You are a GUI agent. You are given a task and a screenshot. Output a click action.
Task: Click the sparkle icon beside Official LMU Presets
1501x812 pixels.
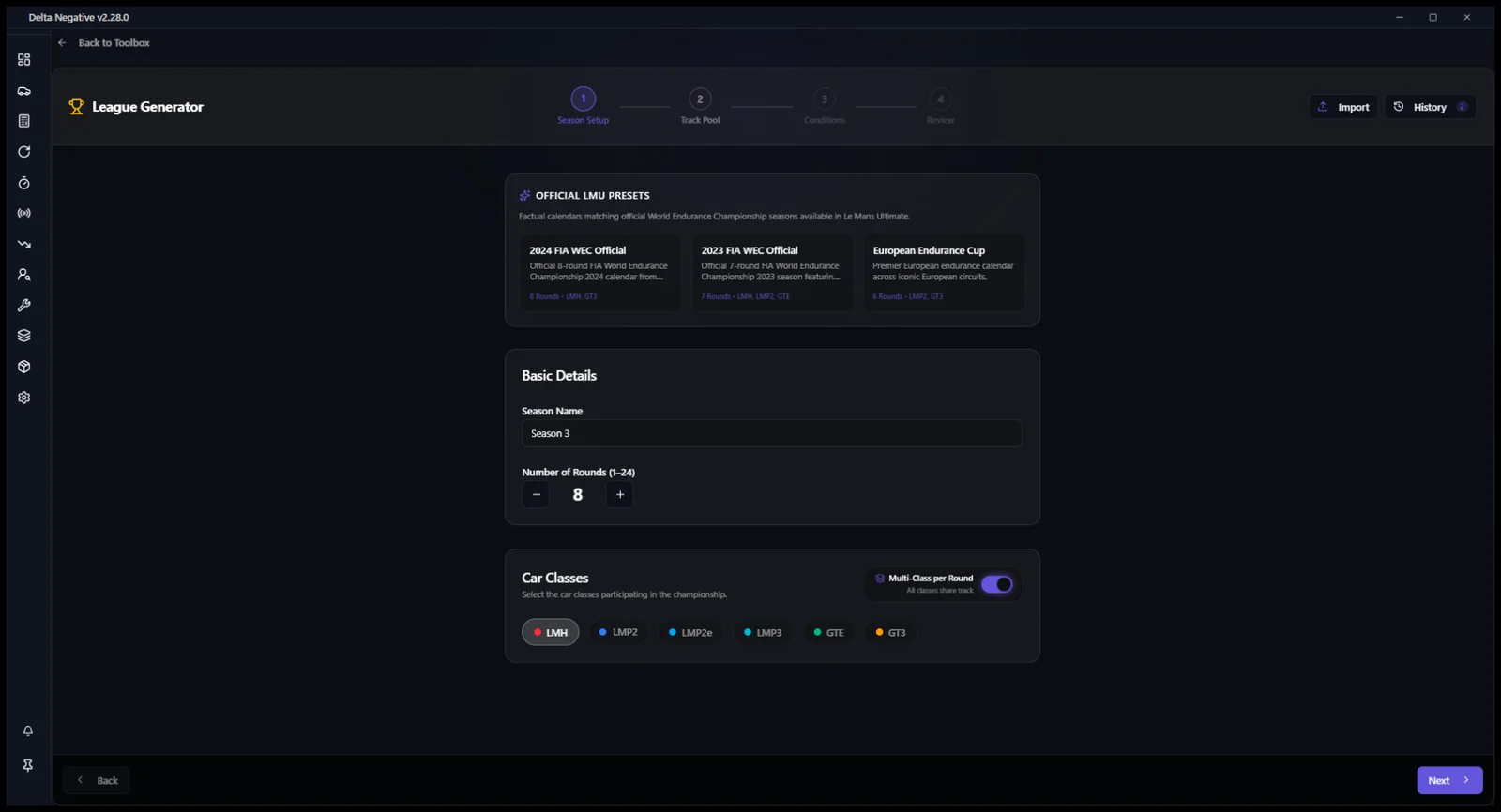[x=525, y=196]
